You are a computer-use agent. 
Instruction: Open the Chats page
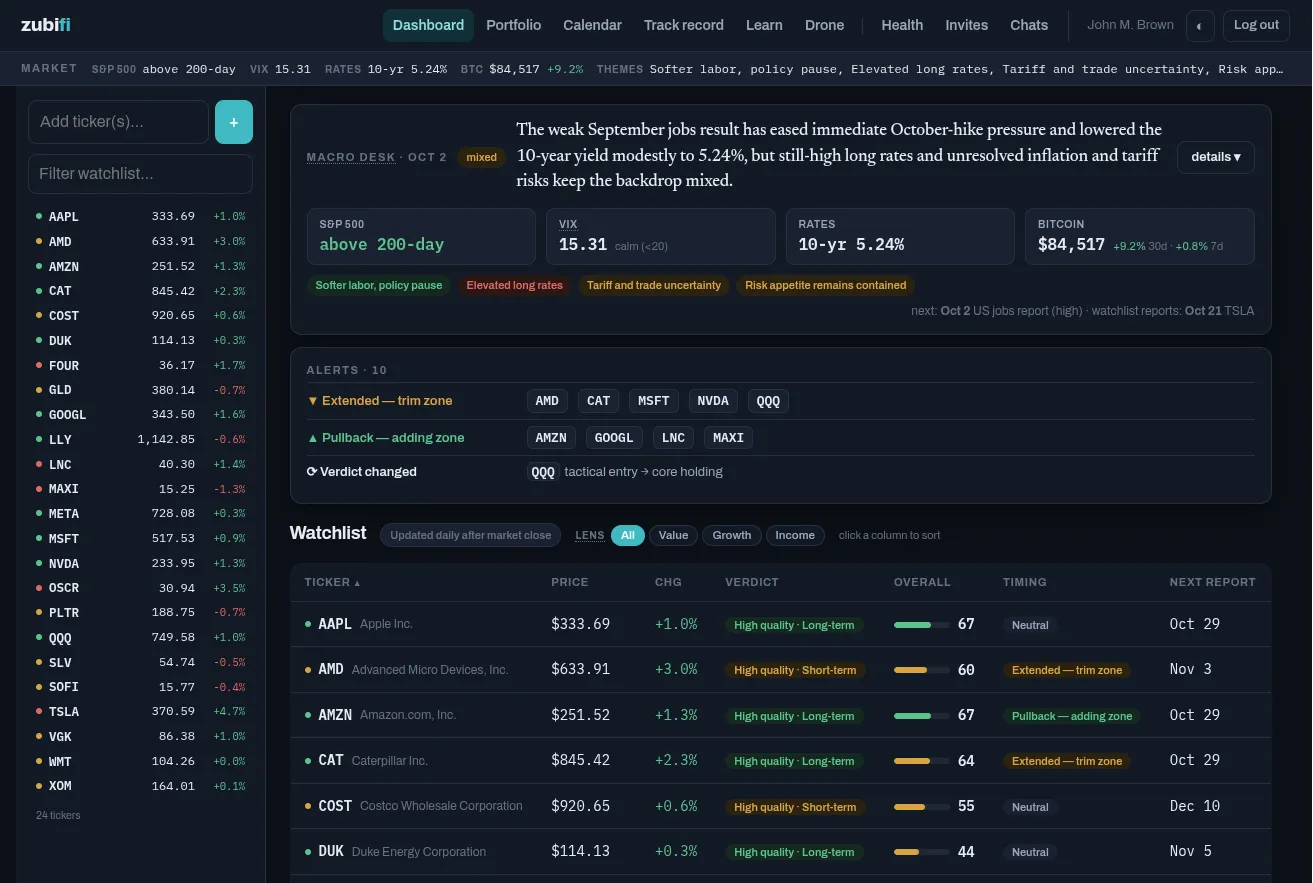(1029, 25)
